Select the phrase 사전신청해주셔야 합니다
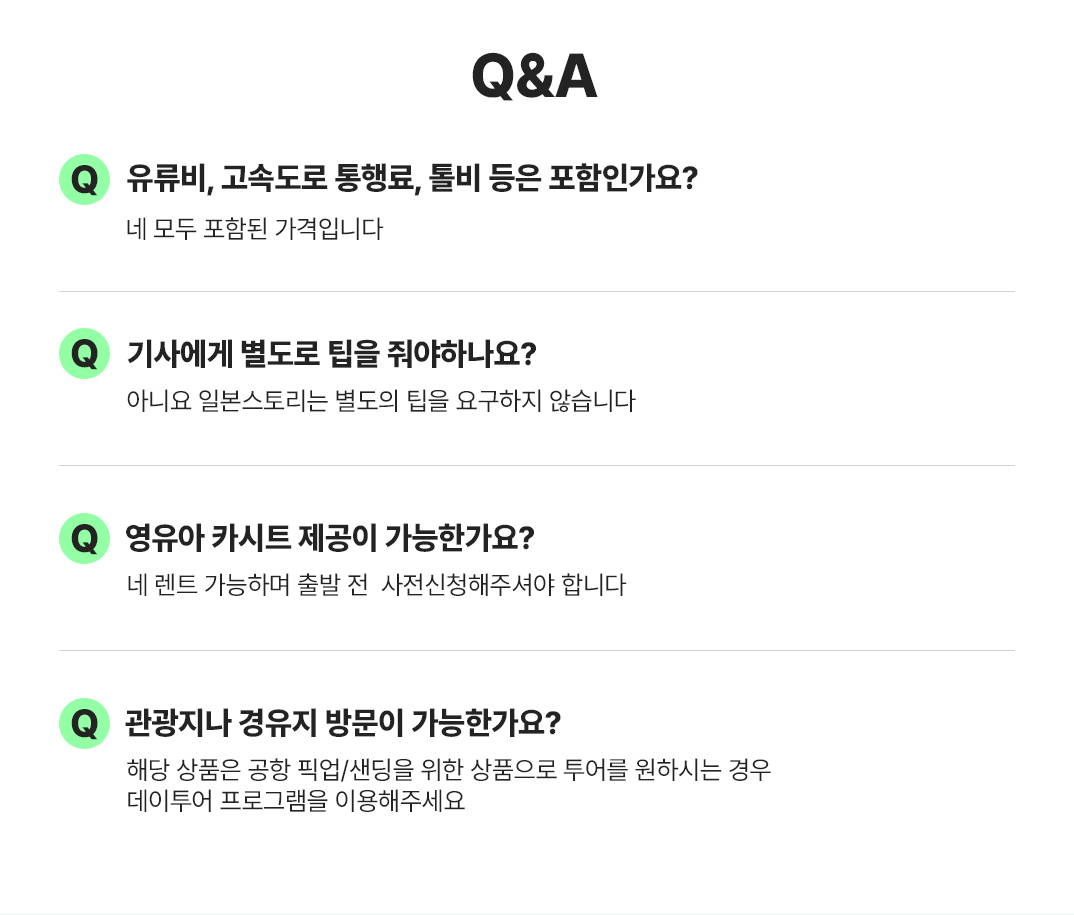1074x915 pixels. tap(503, 585)
